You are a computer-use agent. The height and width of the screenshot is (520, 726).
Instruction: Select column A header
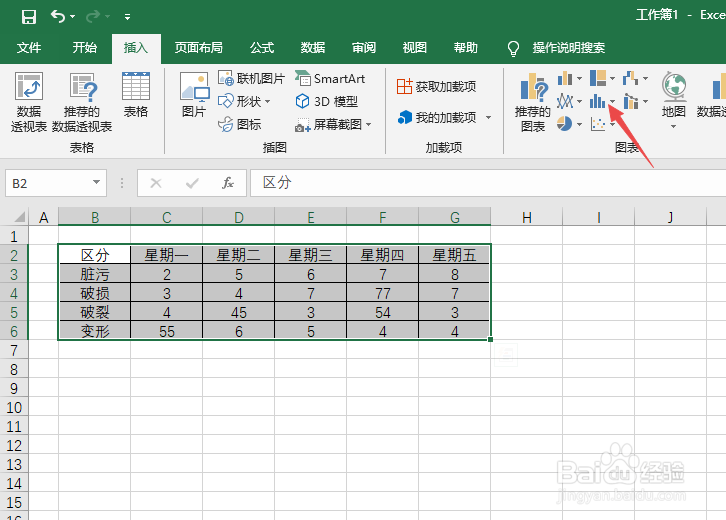tap(44, 217)
